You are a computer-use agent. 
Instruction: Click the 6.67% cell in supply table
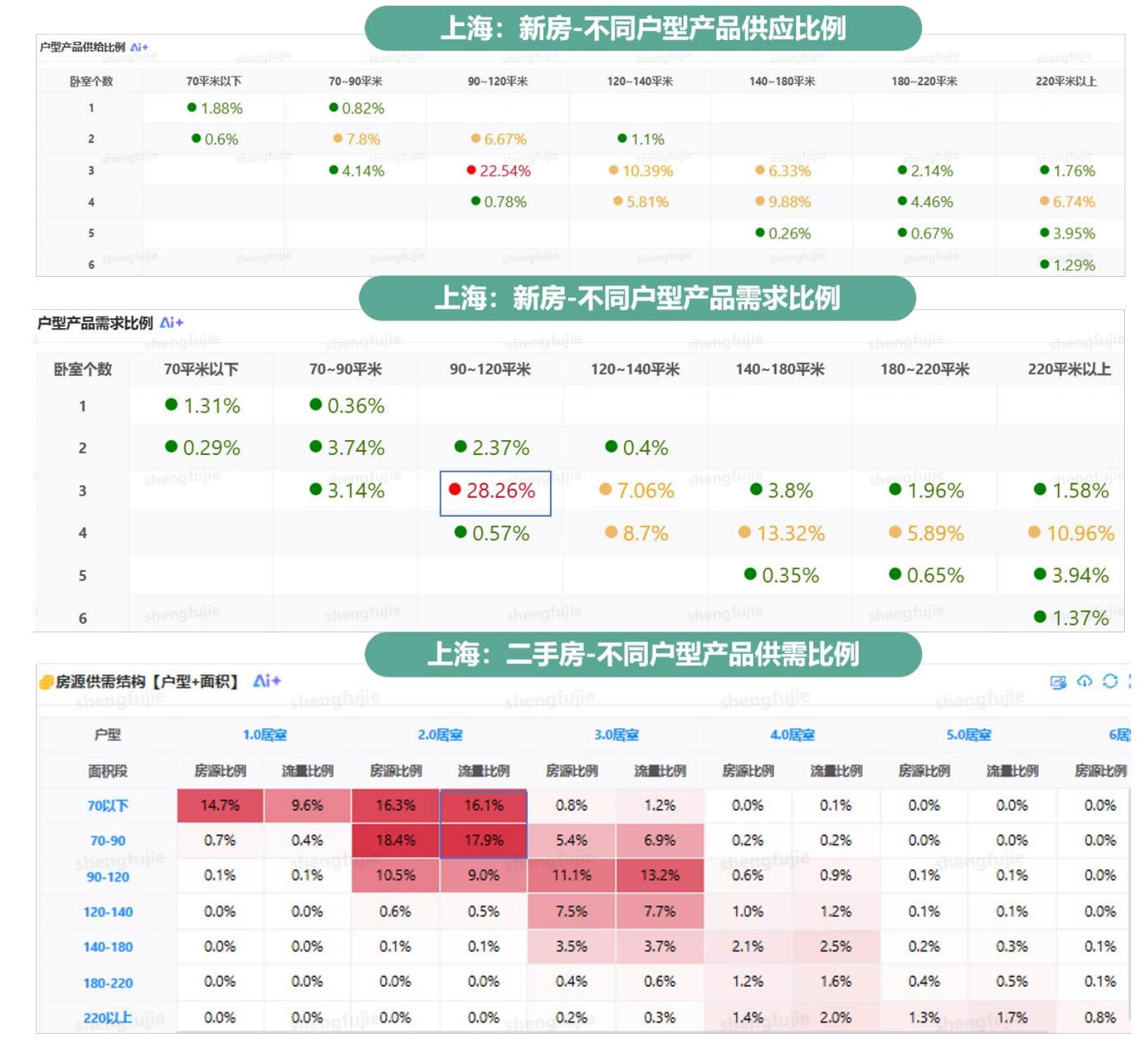point(499,139)
